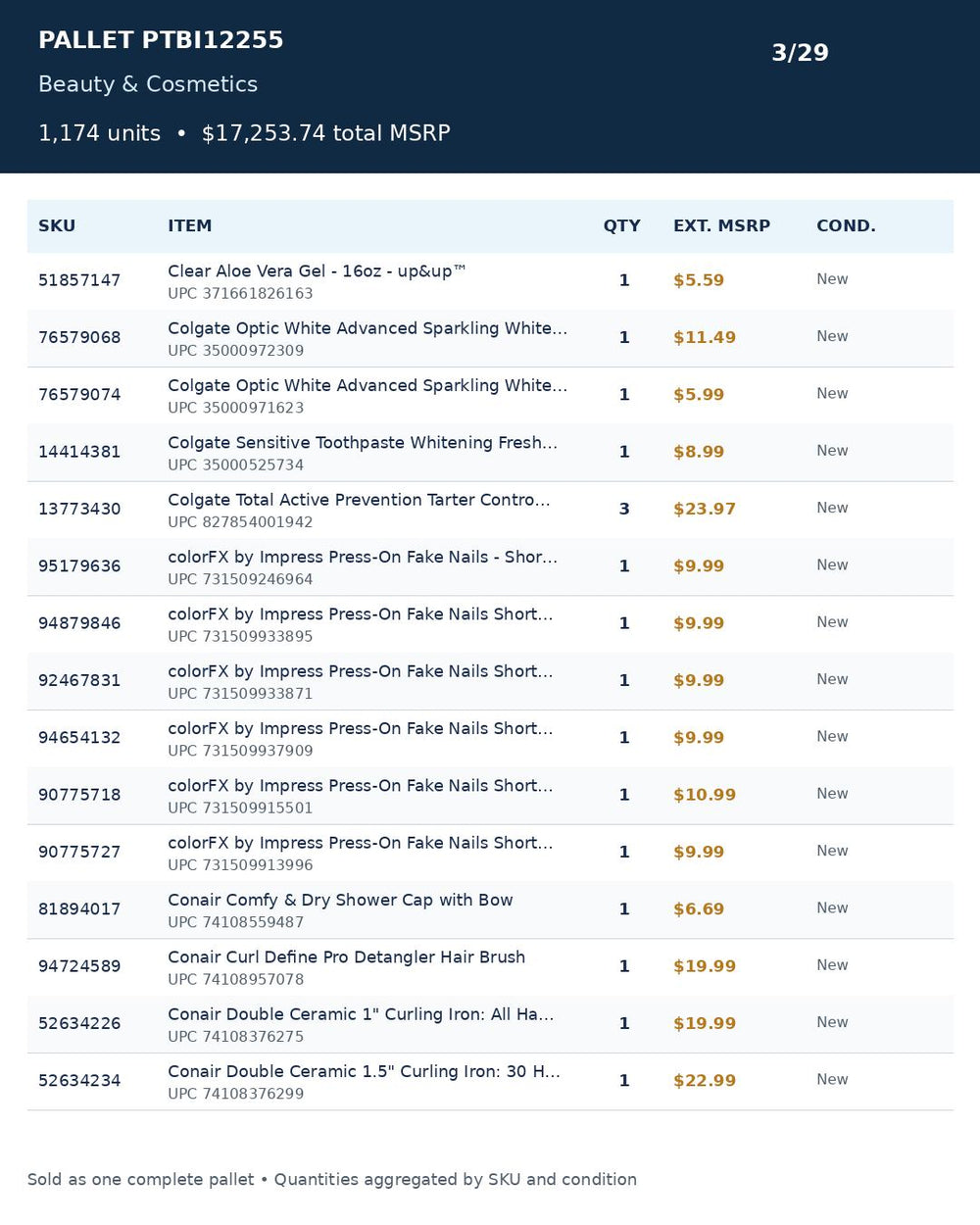Viewport: 980px width, 1225px height.
Task: Click the PALLET PTBI12255 title
Action: coord(161,40)
